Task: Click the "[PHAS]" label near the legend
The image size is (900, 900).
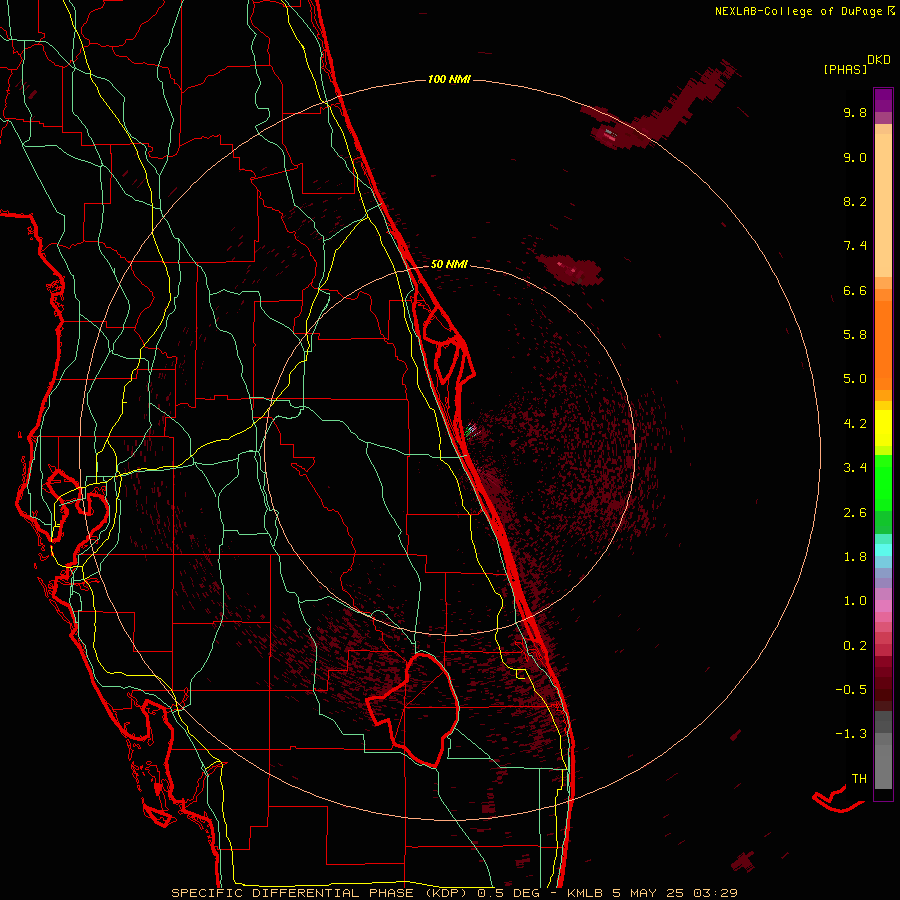Action: click(x=845, y=69)
